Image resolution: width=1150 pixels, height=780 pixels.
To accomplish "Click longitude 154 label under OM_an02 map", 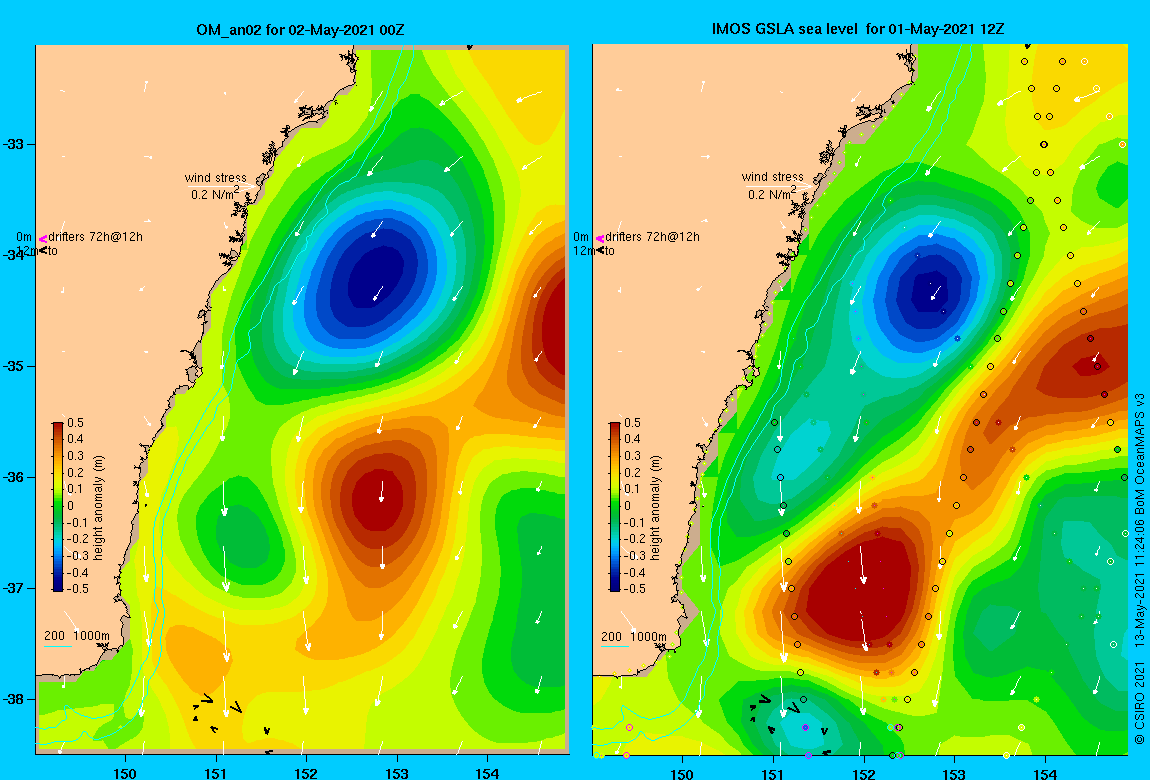I will [x=487, y=773].
